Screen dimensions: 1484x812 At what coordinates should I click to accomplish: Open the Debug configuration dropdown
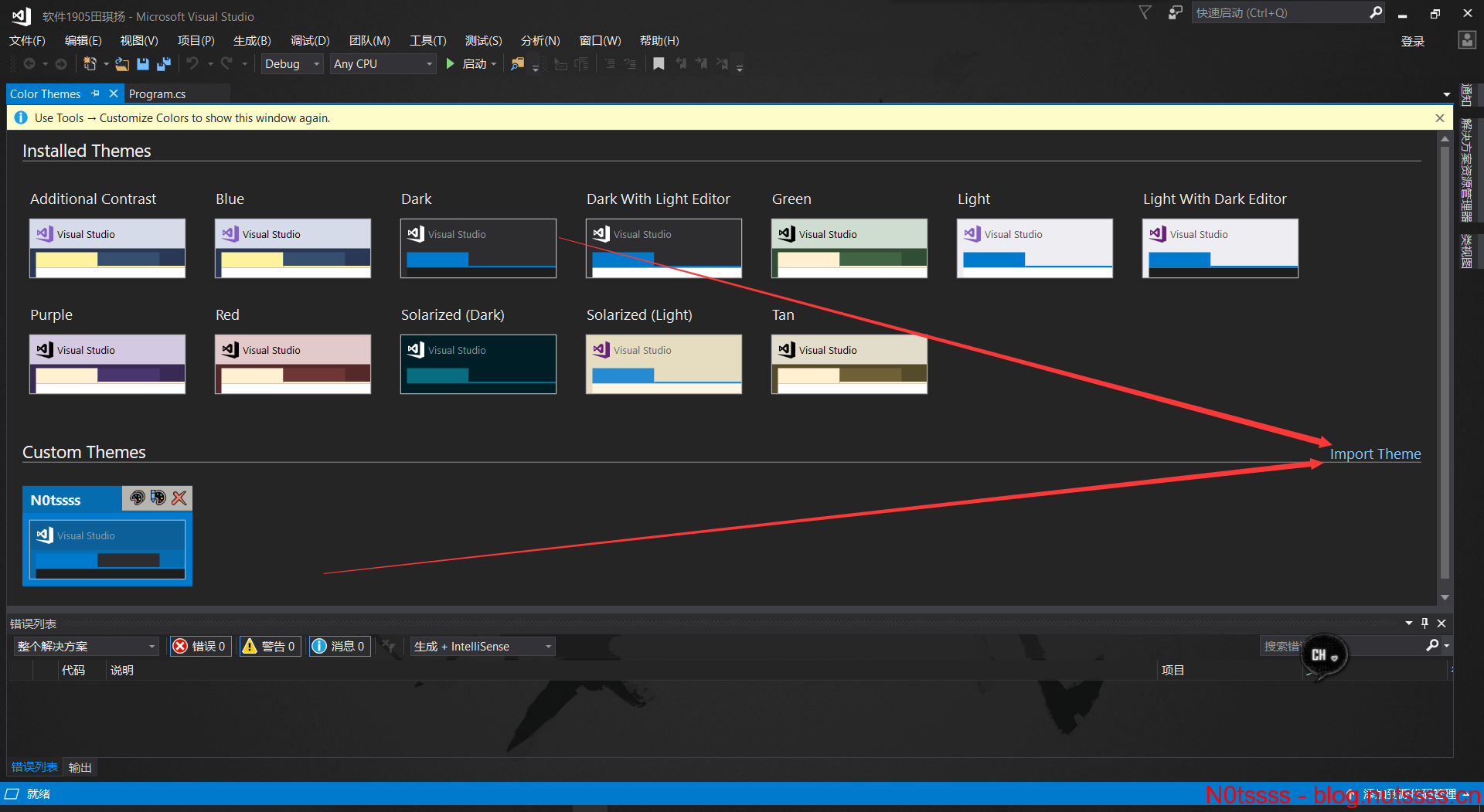pyautogui.click(x=292, y=64)
